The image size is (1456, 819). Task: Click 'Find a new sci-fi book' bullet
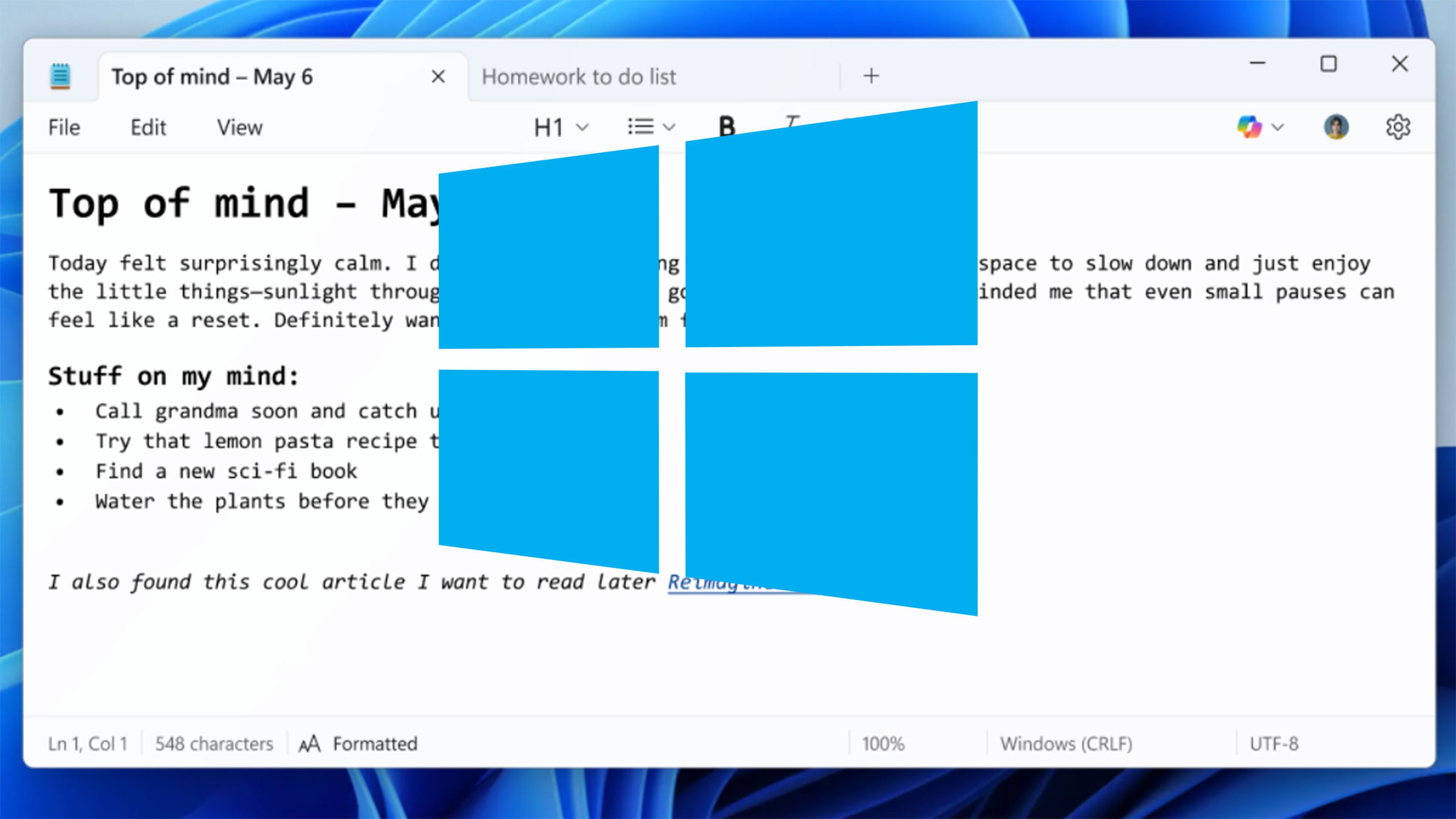[226, 471]
